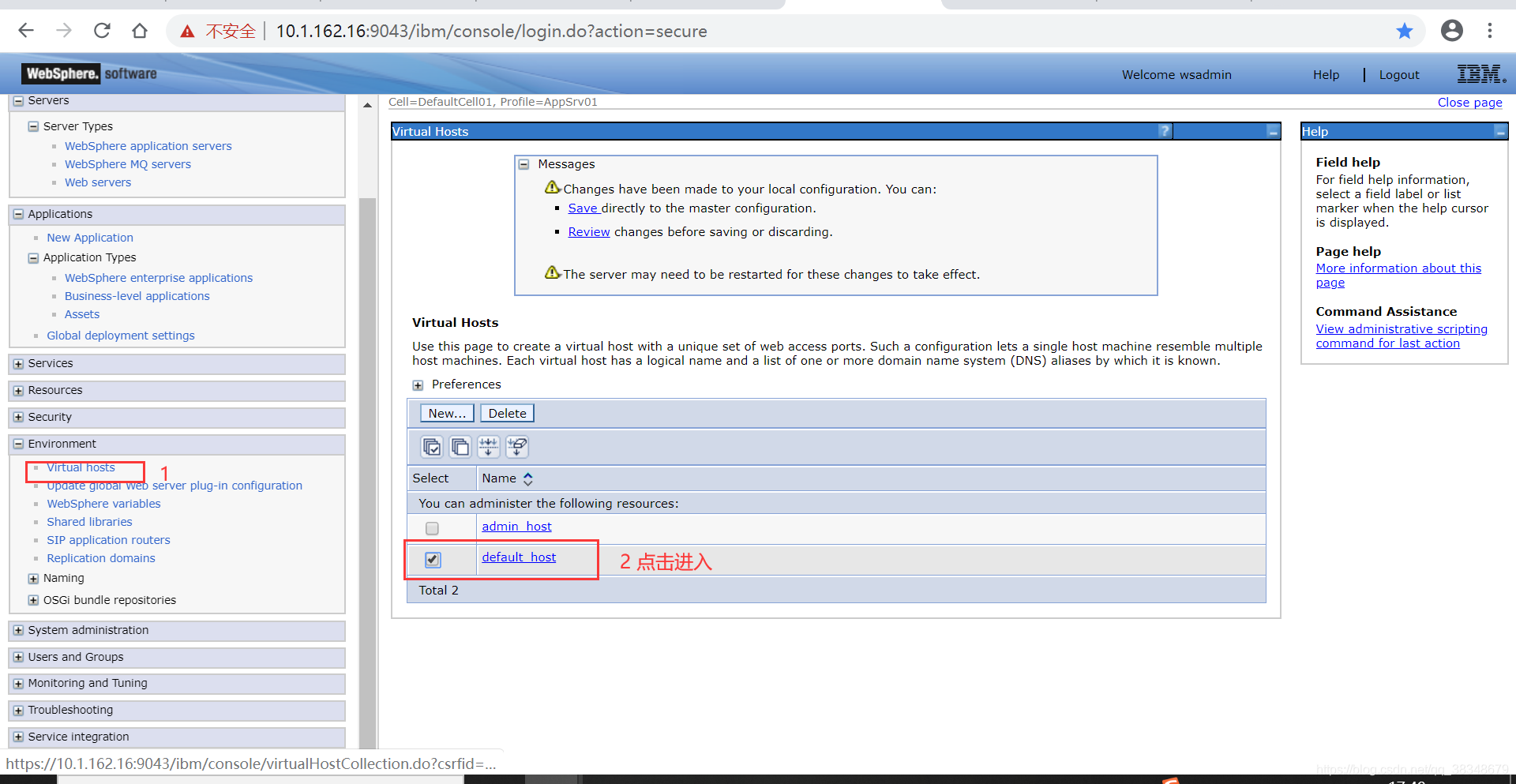Collapse the Servers section
The image size is (1516, 784).
click(18, 101)
